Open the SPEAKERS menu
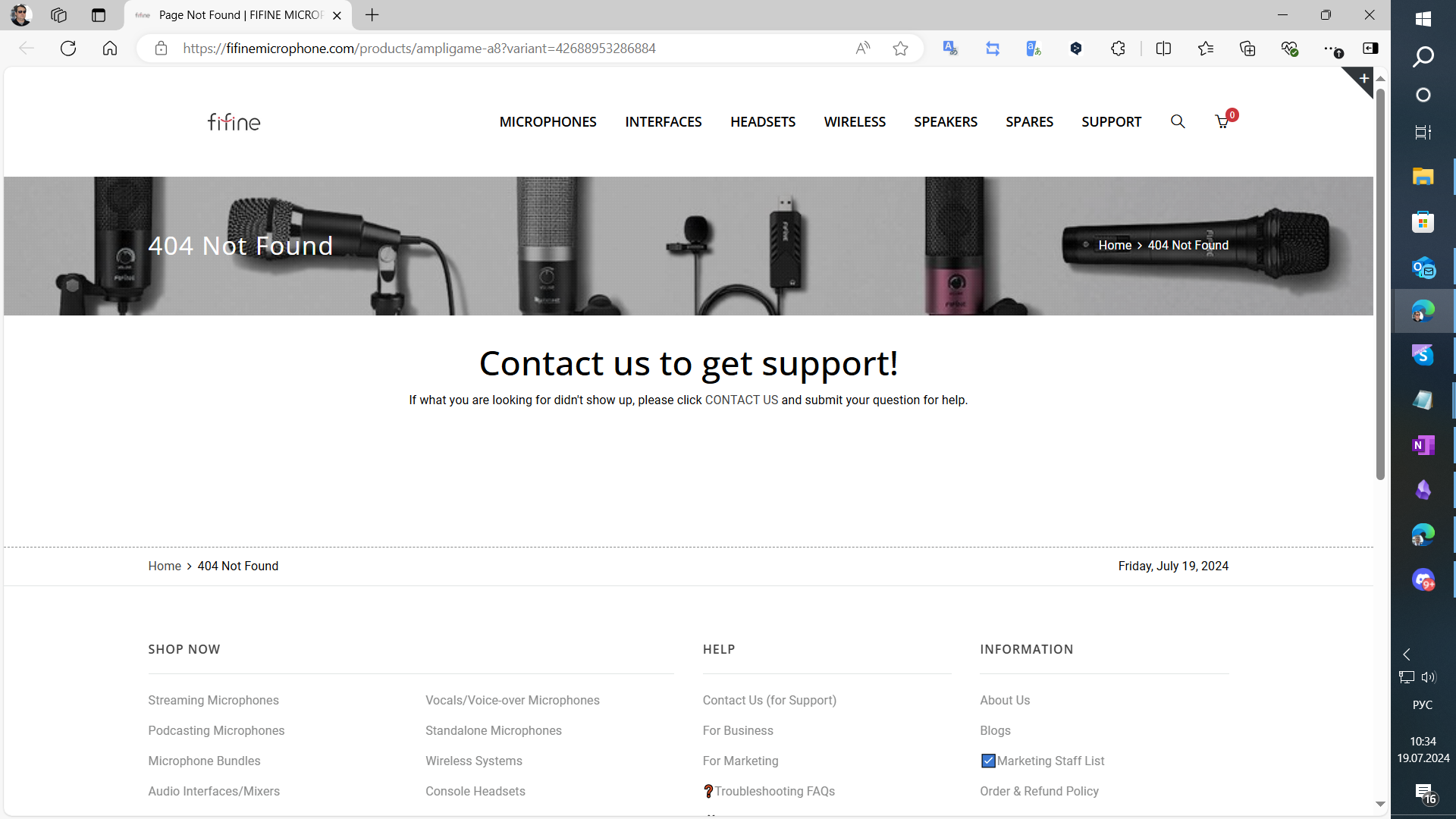 [x=946, y=122]
